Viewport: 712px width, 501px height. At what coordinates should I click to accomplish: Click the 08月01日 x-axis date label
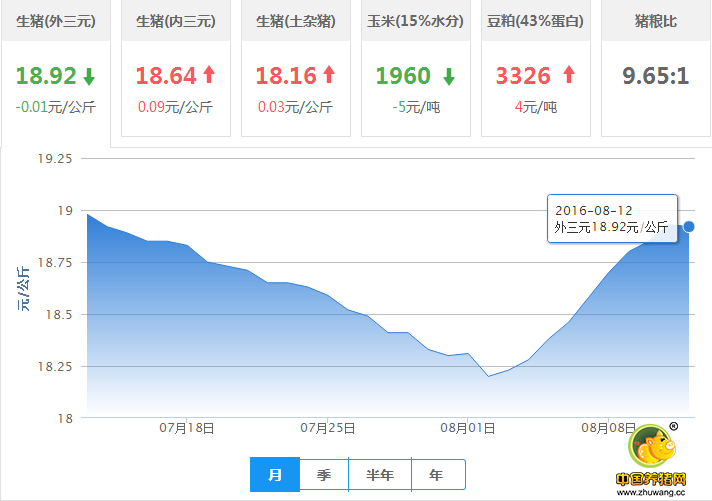469,428
